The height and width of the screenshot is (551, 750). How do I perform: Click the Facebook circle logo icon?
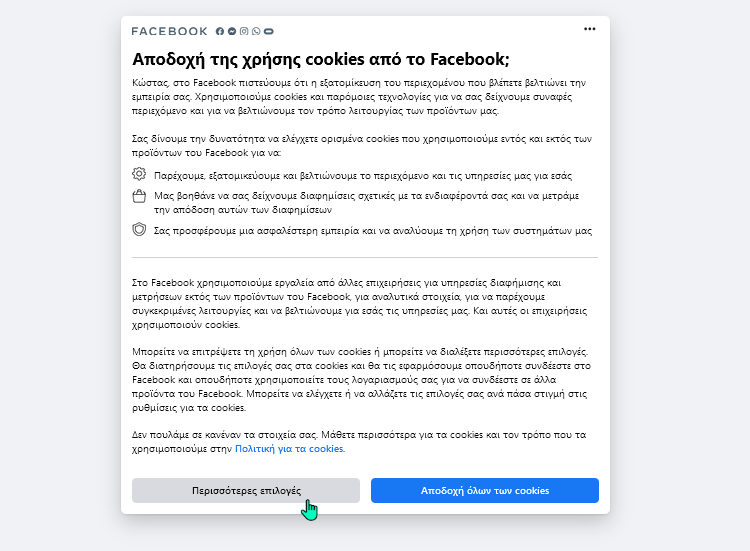pyautogui.click(x=220, y=32)
